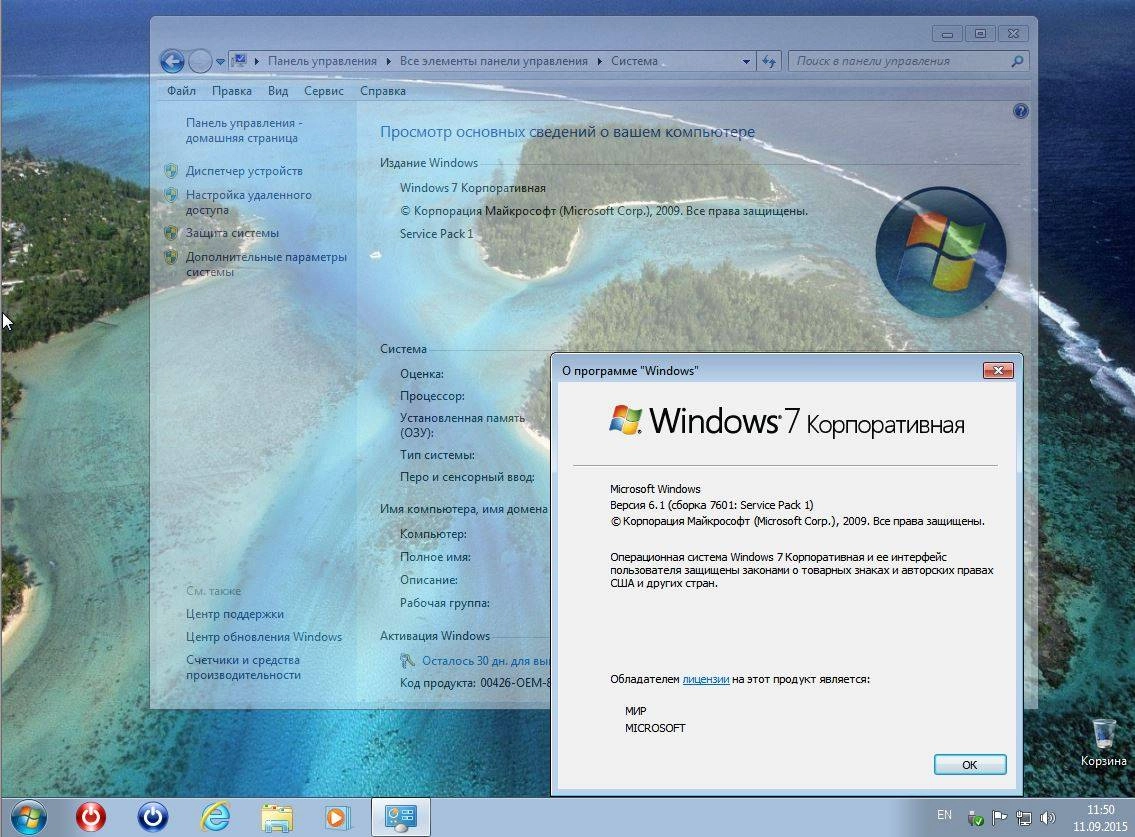Image resolution: width=1135 pixels, height=837 pixels.
Task: Open the network tray icon
Action: 1024,818
